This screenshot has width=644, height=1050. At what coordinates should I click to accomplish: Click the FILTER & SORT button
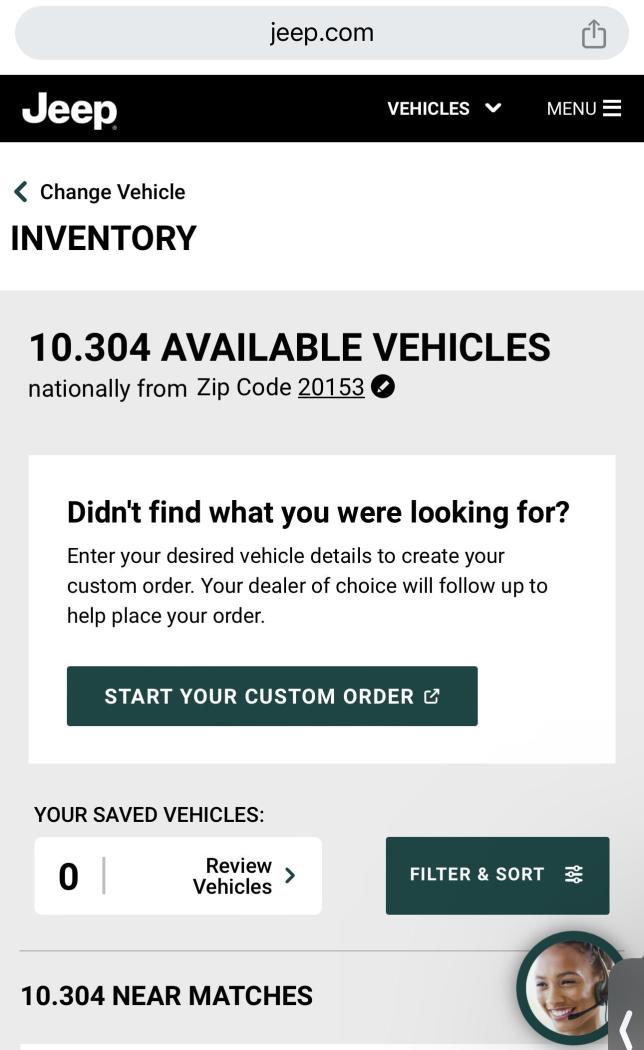[x=497, y=875]
